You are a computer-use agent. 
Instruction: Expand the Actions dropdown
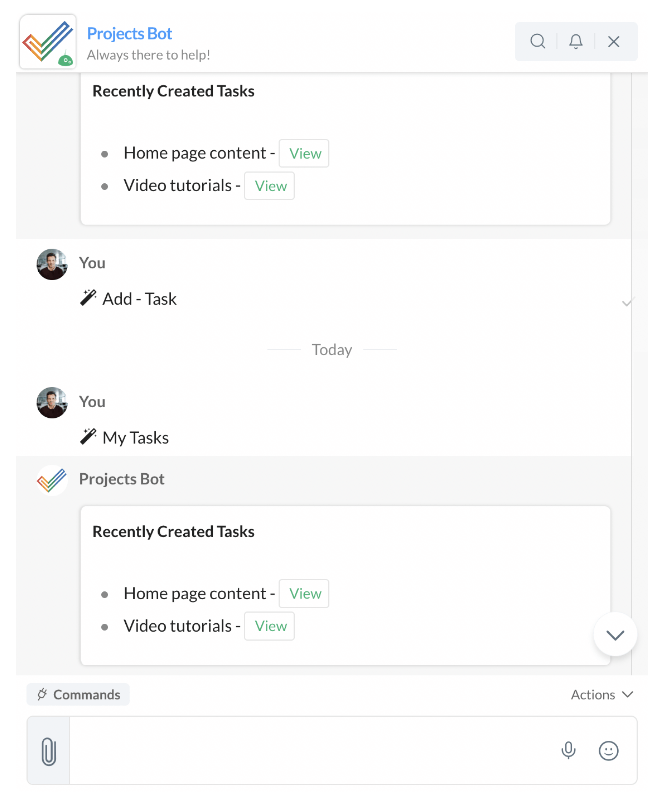[602, 694]
